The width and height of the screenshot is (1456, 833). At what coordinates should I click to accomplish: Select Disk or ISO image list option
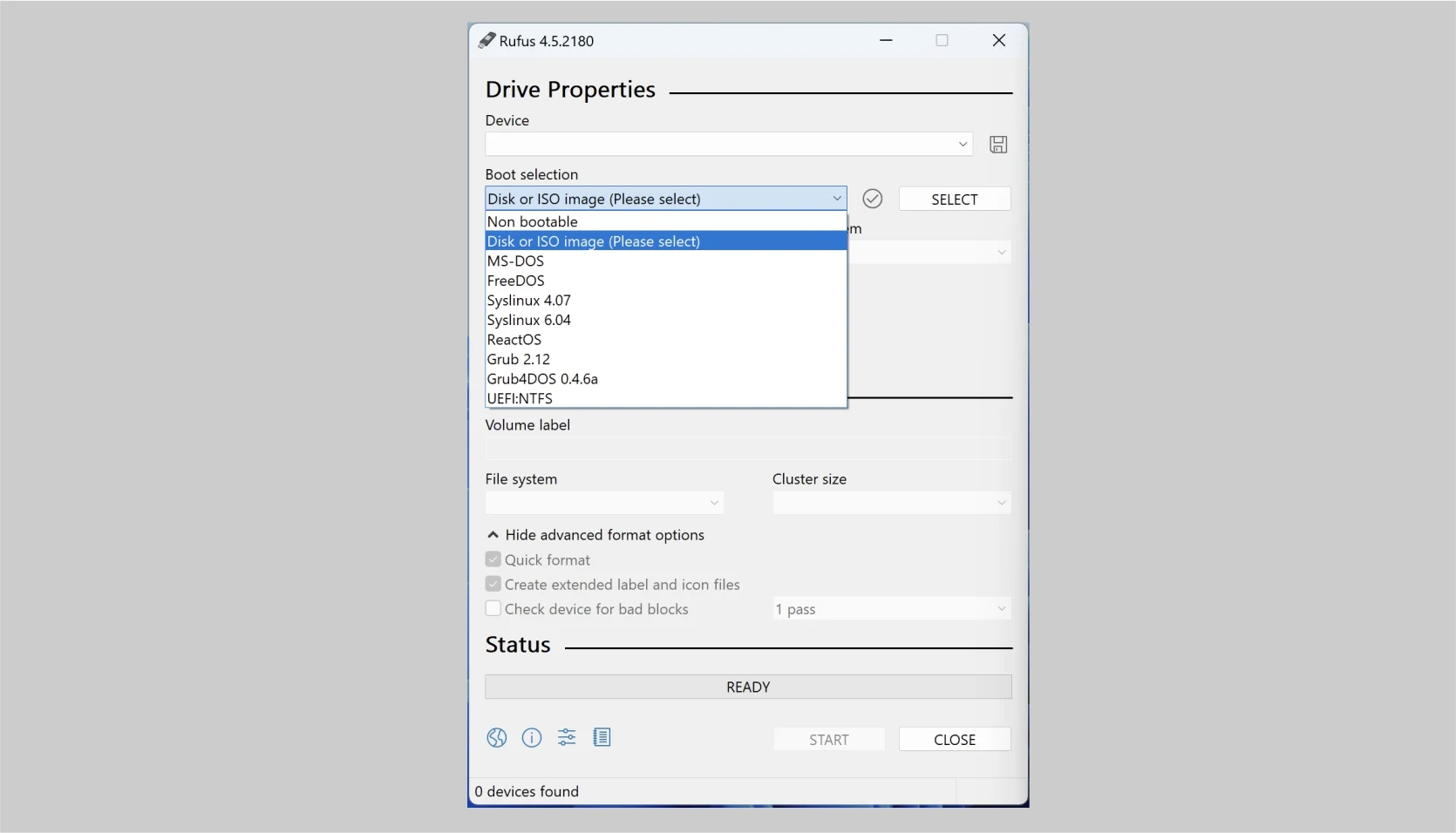tap(666, 241)
